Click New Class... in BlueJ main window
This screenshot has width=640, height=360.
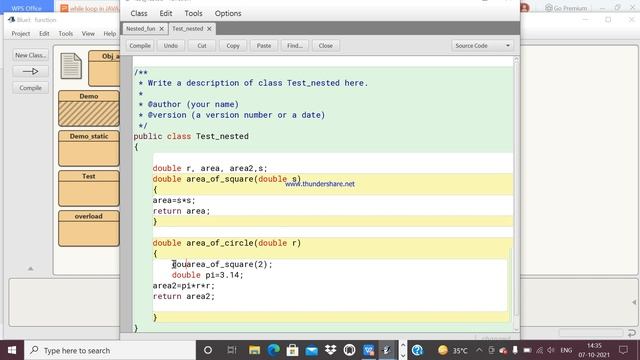point(31,55)
